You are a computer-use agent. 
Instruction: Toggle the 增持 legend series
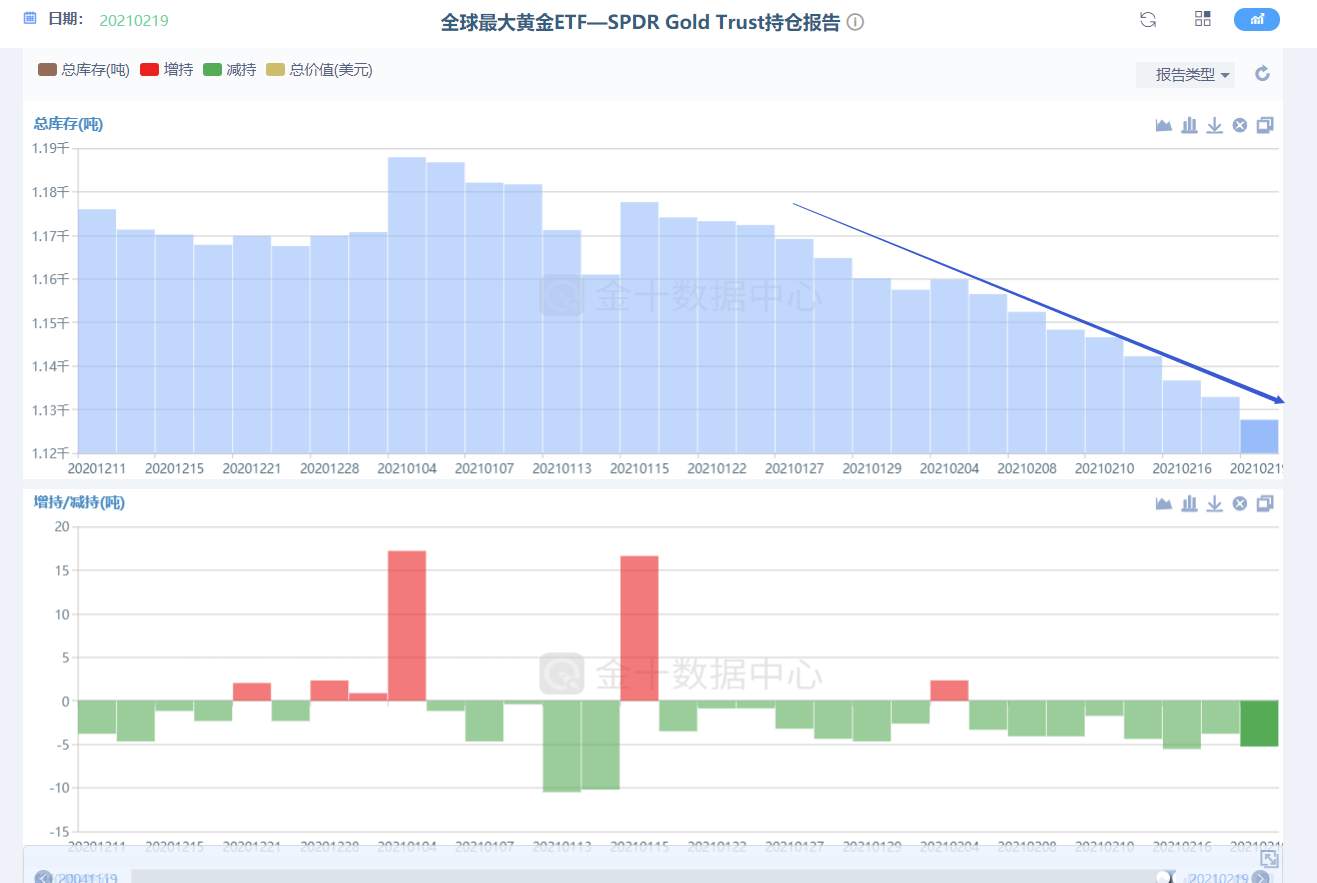(166, 70)
